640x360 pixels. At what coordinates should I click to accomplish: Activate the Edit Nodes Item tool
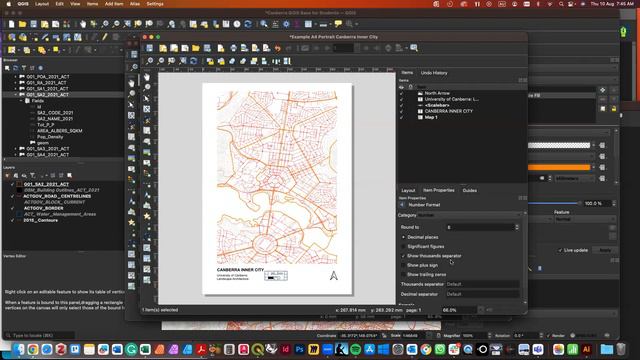[x=147, y=120]
